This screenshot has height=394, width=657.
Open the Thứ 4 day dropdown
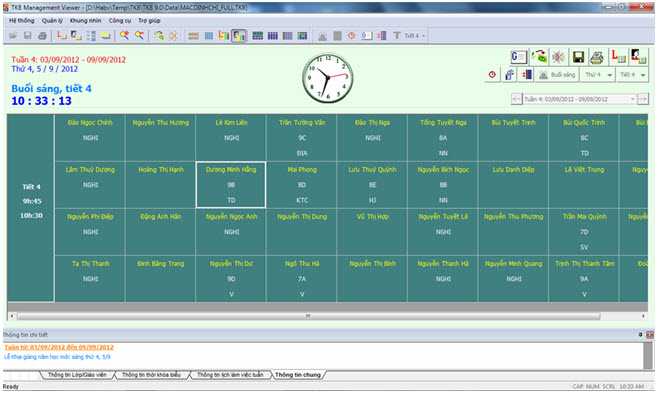click(598, 75)
